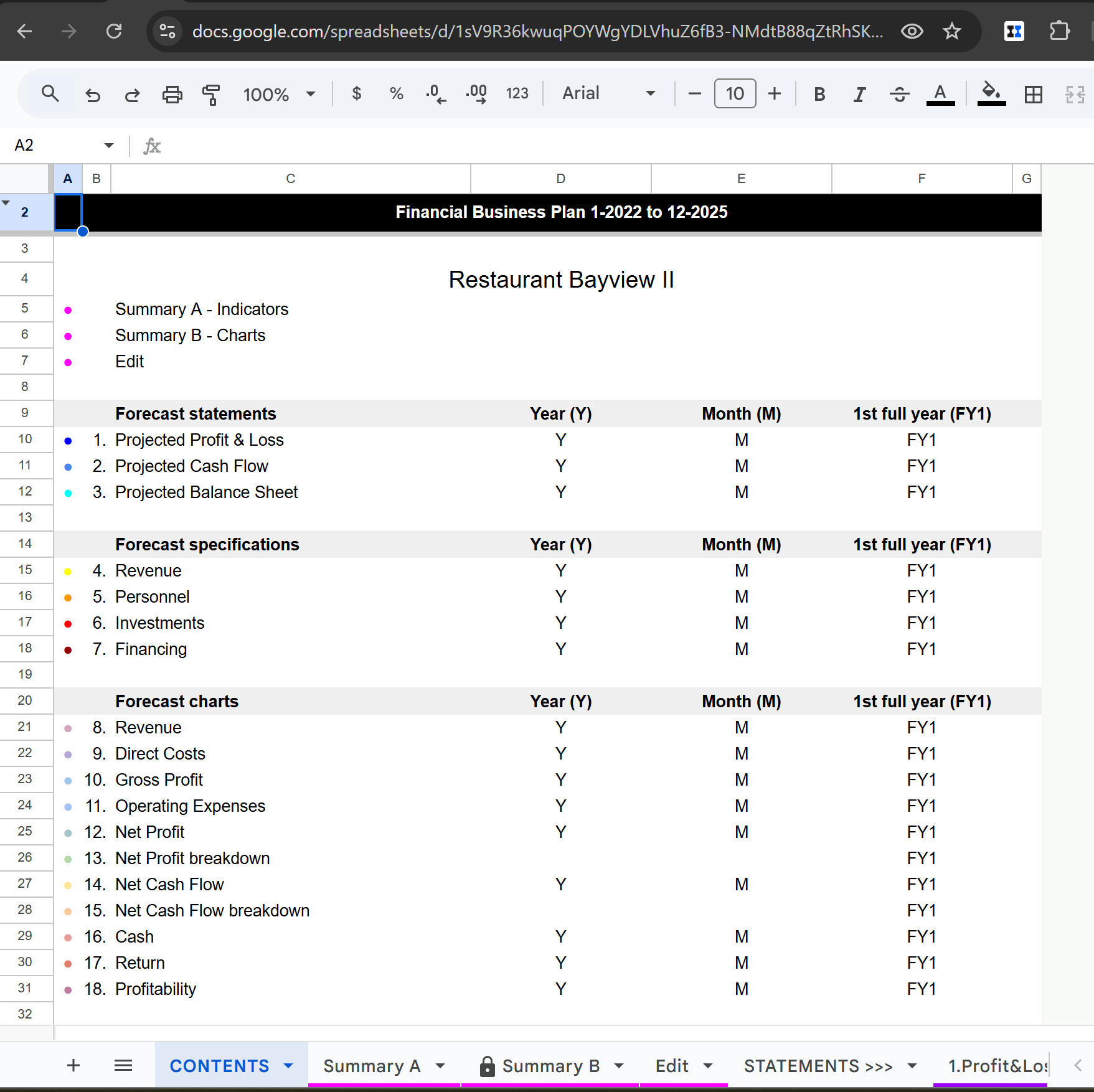
Task: Expand the Summary A tab menu arrow
Action: click(x=440, y=1066)
